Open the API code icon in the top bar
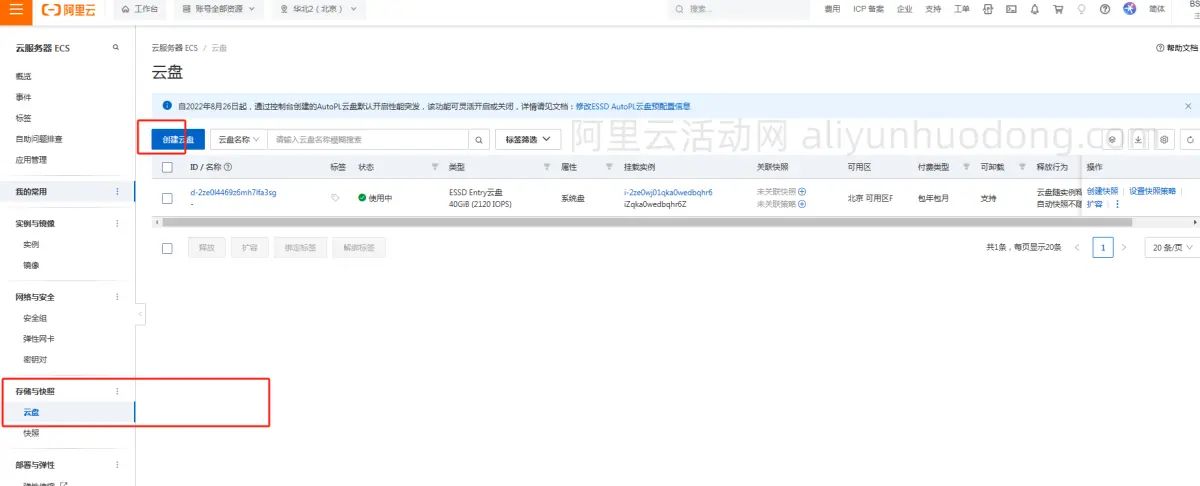This screenshot has height=486, width=1200. [x=988, y=9]
